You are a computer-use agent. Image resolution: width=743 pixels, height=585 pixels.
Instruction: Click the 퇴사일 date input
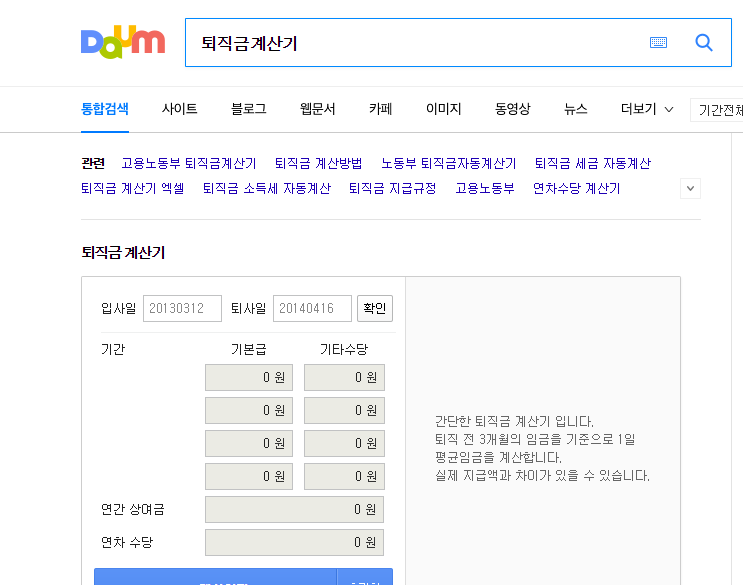tap(312, 309)
